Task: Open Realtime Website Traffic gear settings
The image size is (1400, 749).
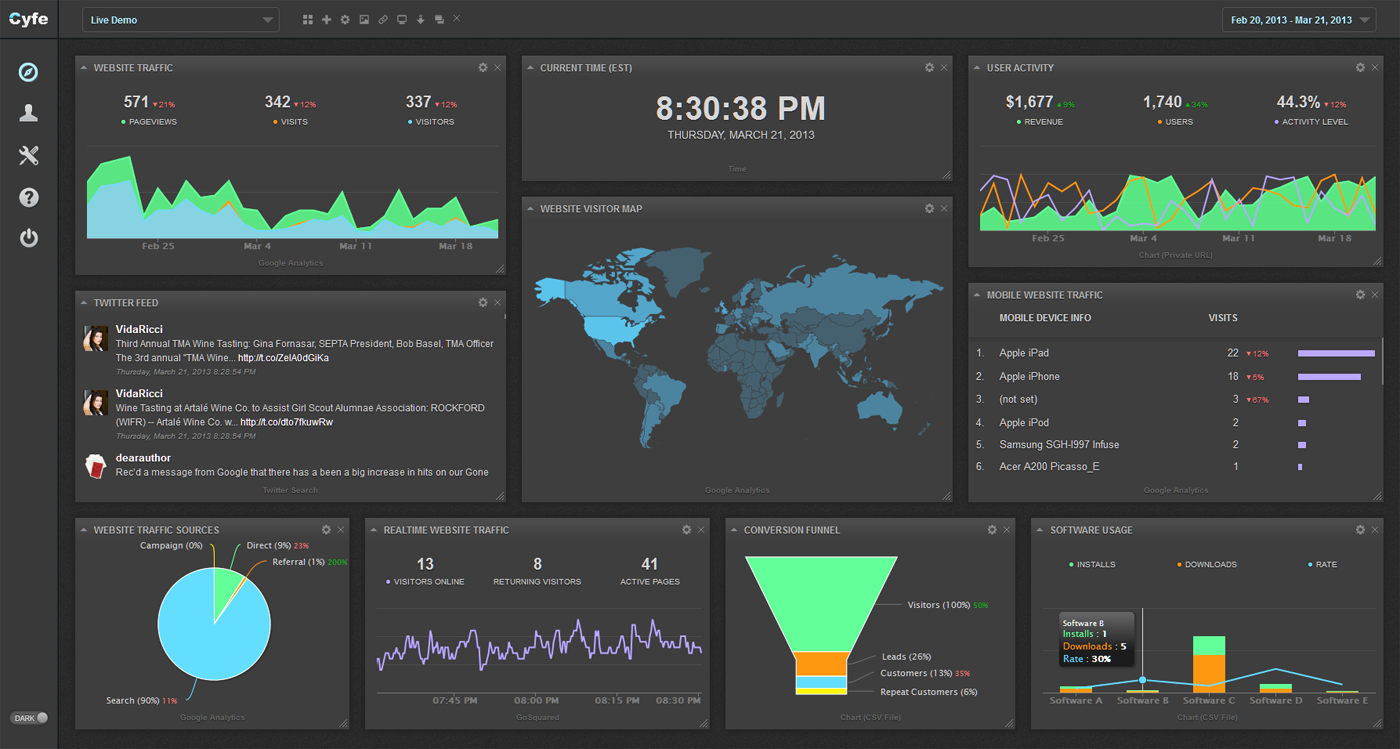Action: click(x=686, y=530)
